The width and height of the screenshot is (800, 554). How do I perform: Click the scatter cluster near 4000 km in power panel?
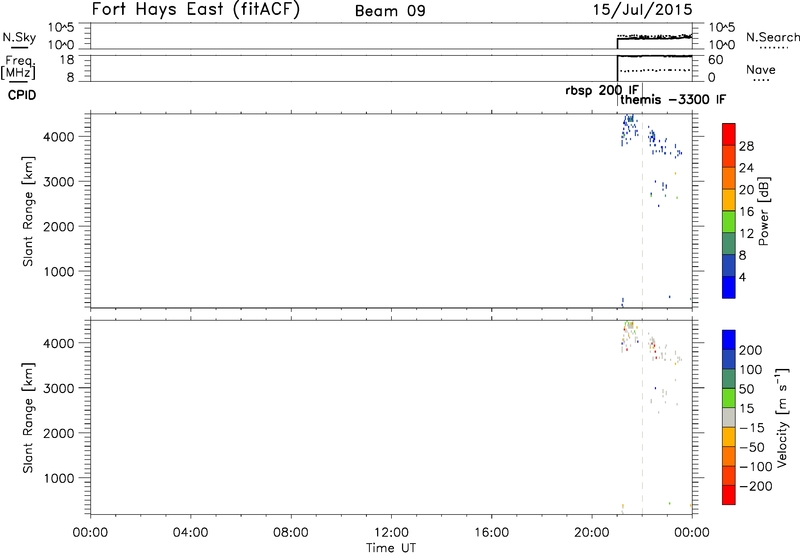[629, 130]
